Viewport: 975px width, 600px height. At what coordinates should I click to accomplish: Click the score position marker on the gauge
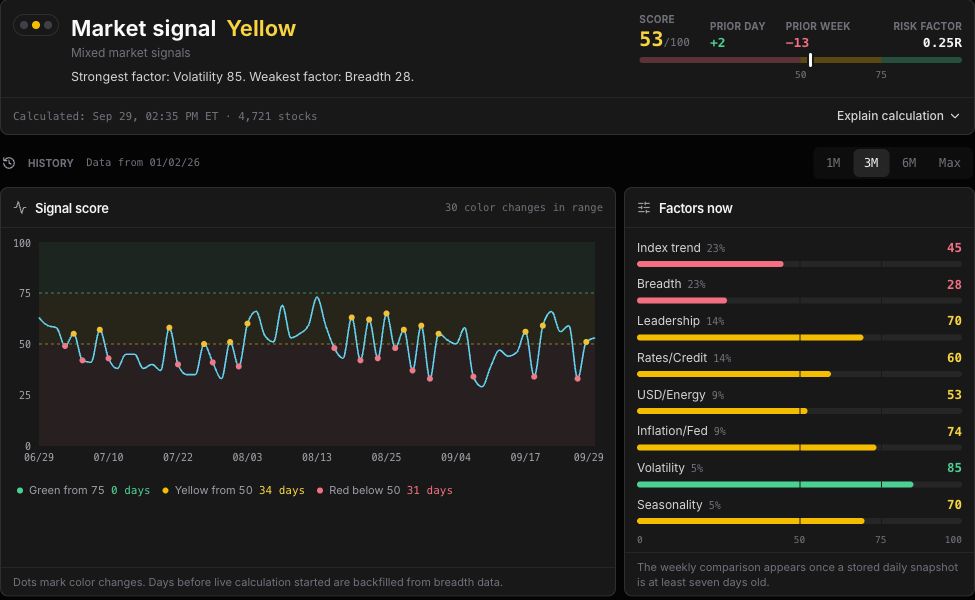point(810,60)
